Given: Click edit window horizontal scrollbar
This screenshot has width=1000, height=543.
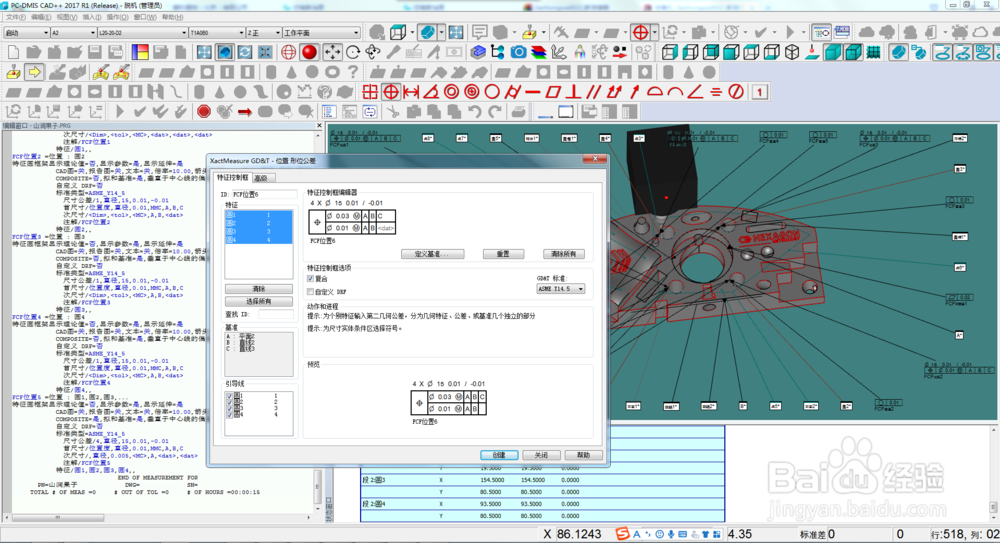Looking at the screenshot, I should [159, 517].
